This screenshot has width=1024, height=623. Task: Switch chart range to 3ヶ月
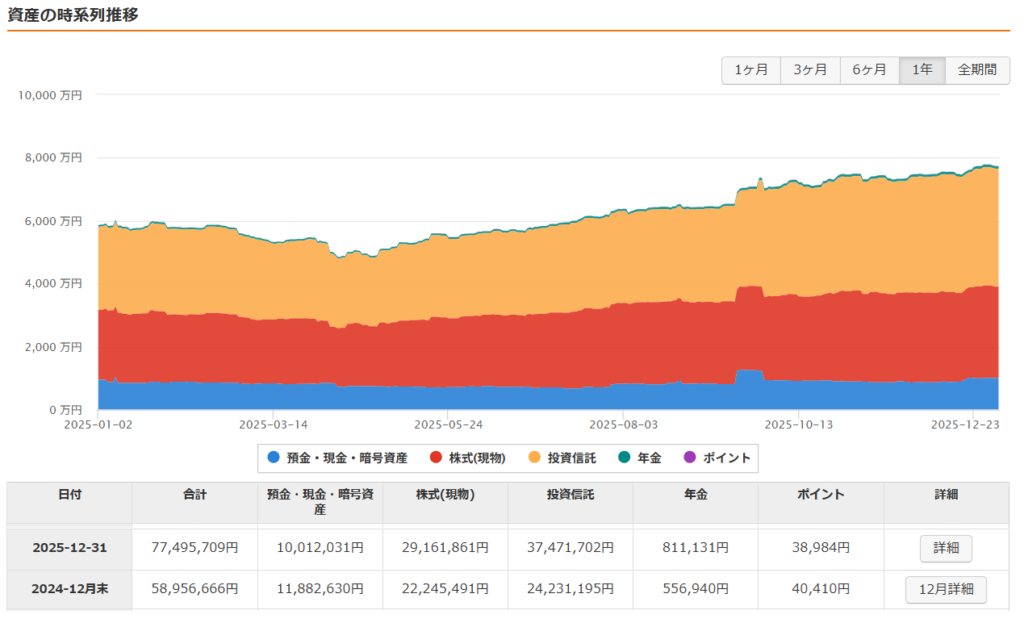point(810,70)
